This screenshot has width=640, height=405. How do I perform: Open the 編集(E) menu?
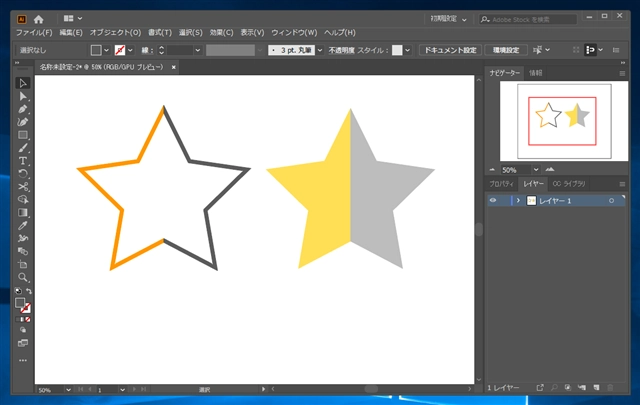[71, 33]
